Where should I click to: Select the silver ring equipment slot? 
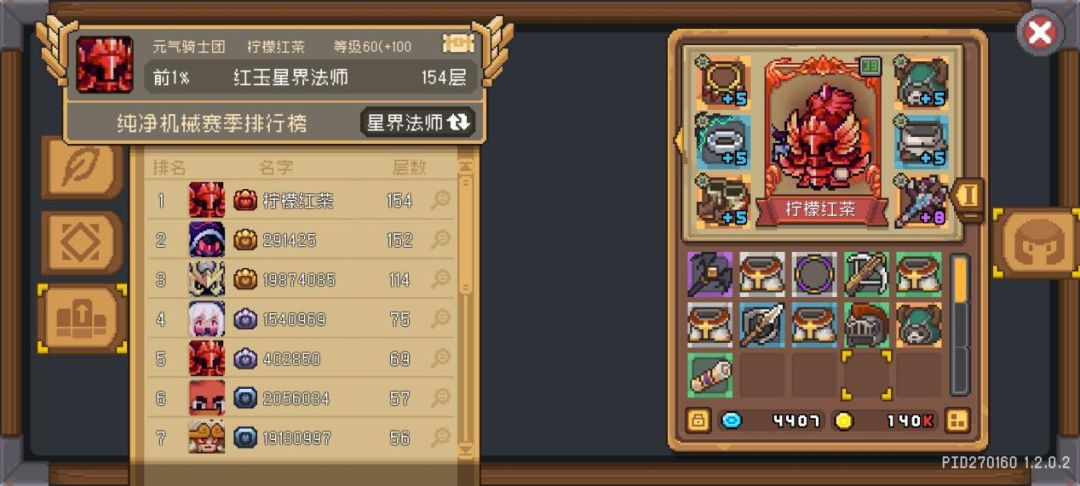pos(723,141)
